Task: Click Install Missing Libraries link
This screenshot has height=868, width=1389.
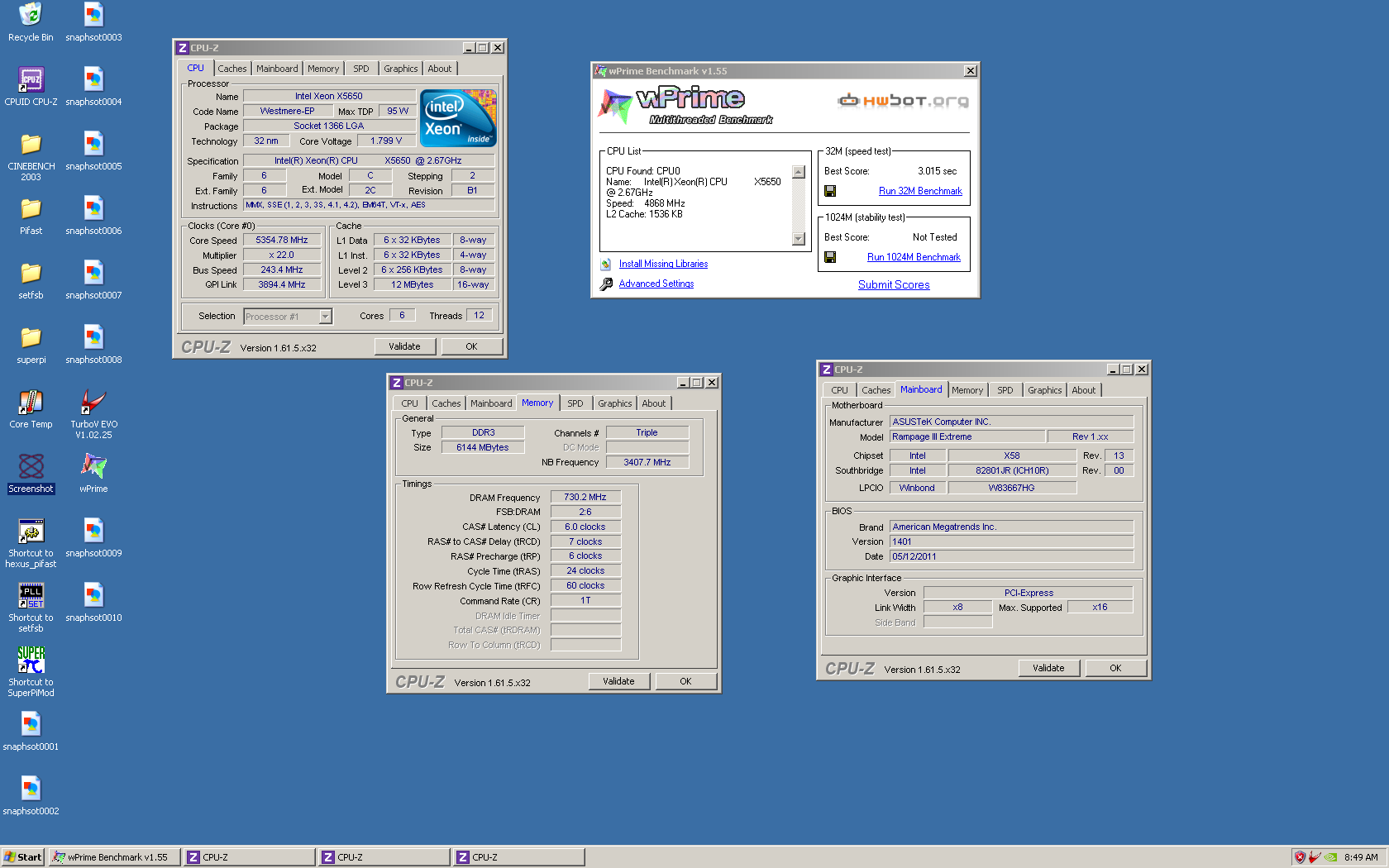Action: [663, 264]
